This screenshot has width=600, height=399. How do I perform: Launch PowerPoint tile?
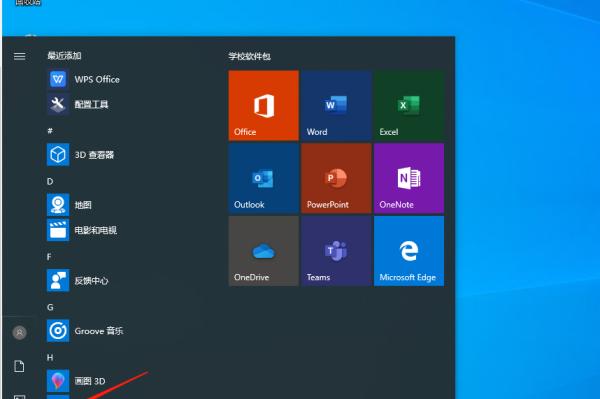(336, 178)
